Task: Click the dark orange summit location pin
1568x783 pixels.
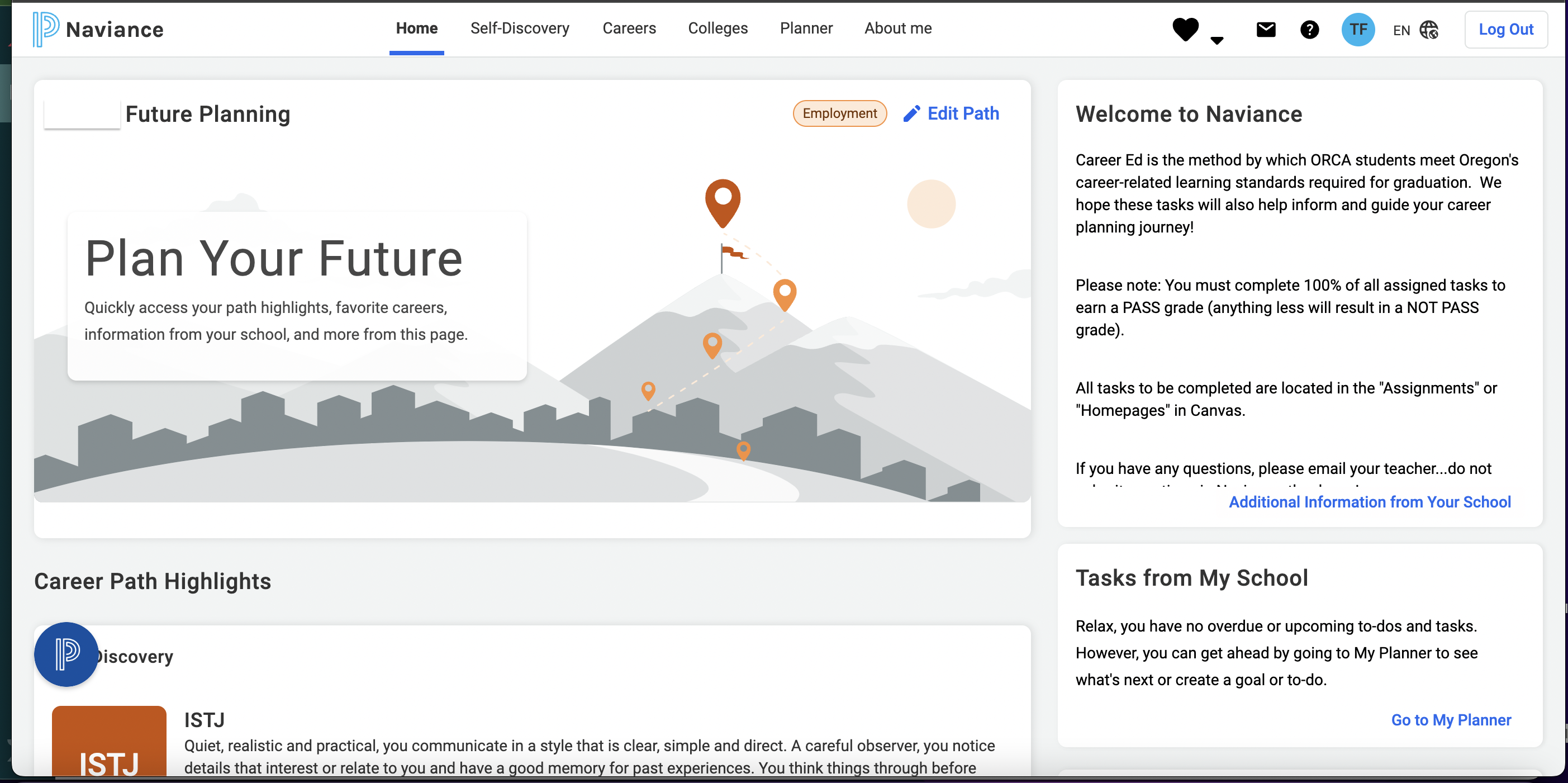Action: [x=723, y=203]
